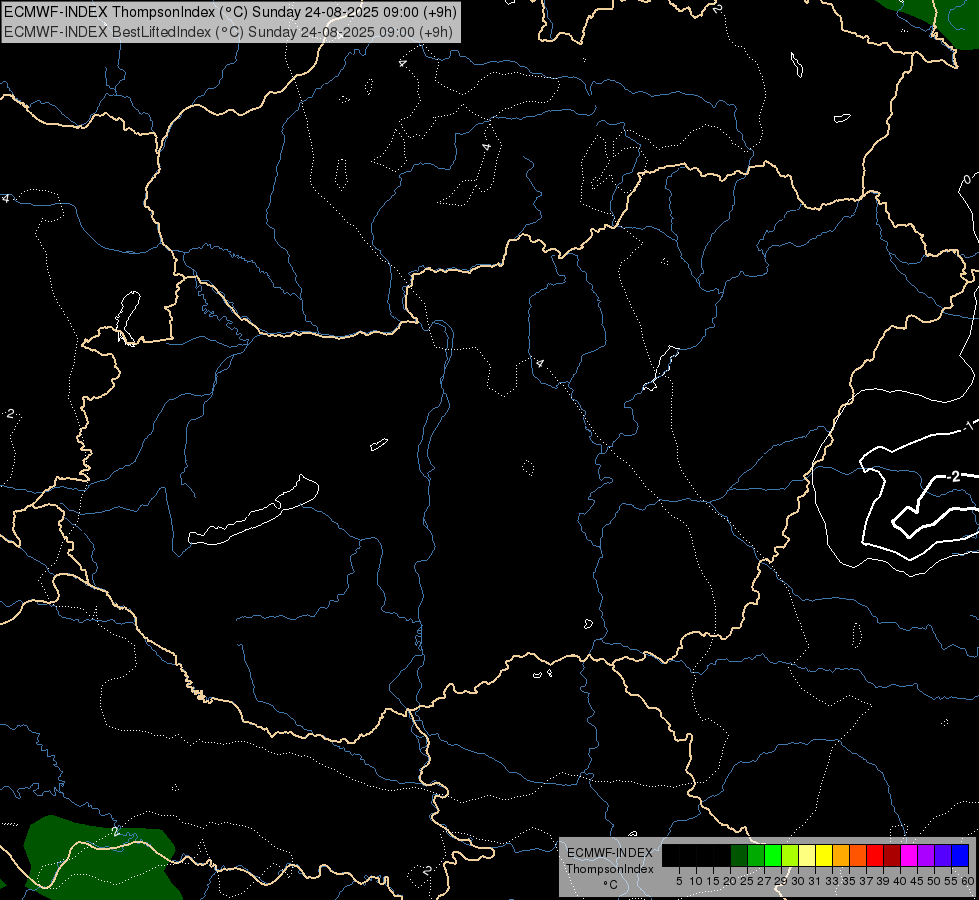Screen dimensions: 979x900
Task: Select the orange 33-35 legend swatch
Action: [x=841, y=855]
